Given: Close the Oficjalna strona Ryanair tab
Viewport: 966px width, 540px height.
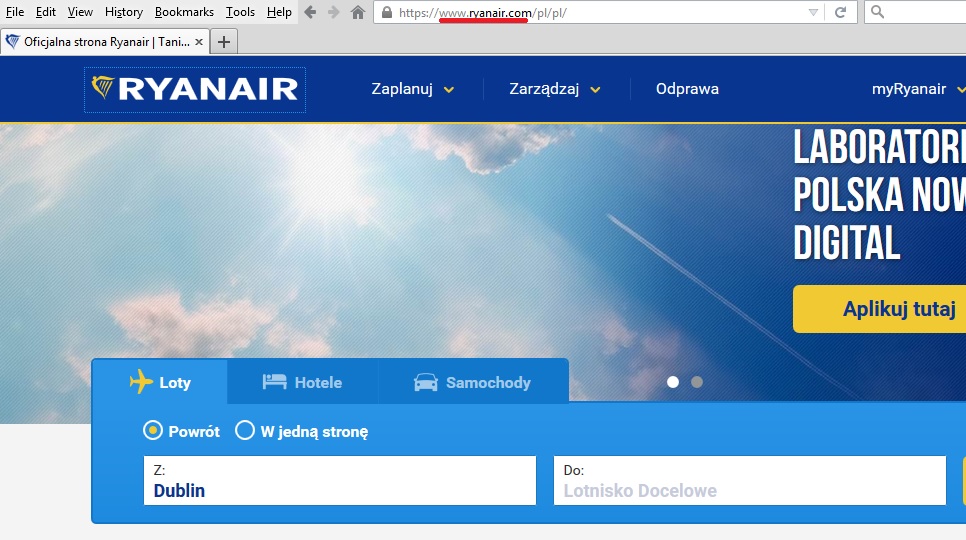Looking at the screenshot, I should click(199, 42).
